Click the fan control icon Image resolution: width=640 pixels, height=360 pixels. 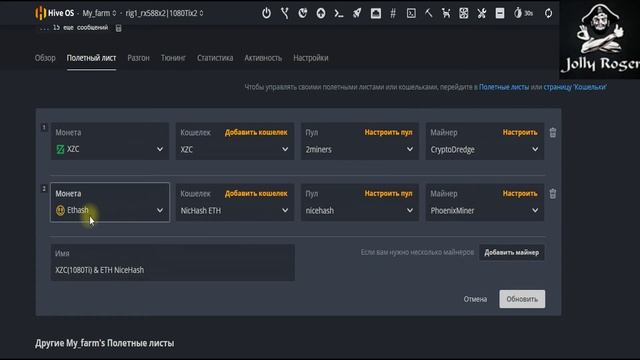pyautogui.click(x=464, y=13)
